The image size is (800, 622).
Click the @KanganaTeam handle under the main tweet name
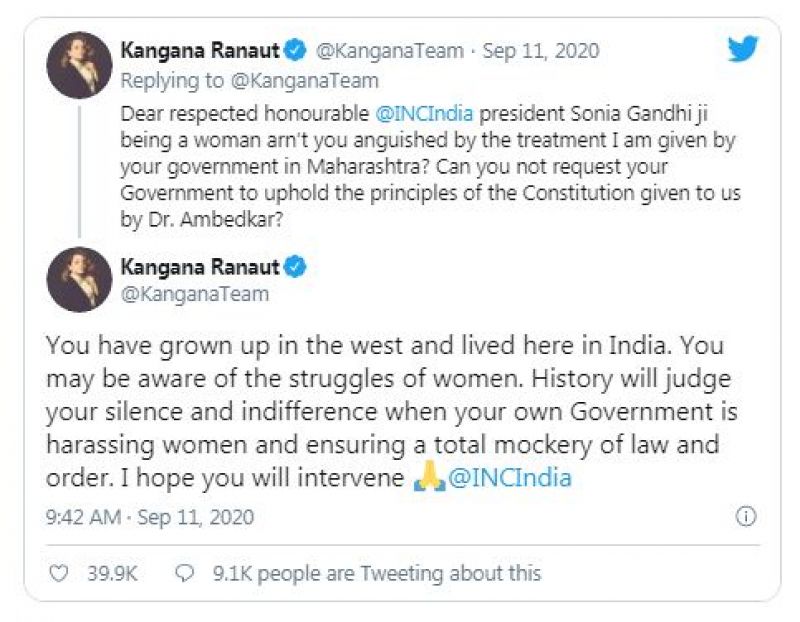coord(194,294)
